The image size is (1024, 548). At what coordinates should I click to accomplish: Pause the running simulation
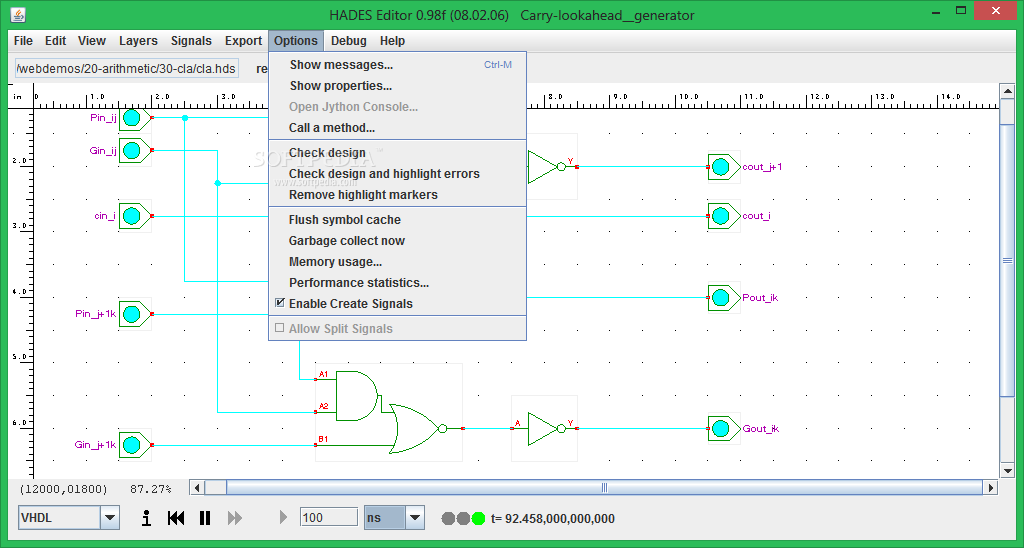[205, 518]
